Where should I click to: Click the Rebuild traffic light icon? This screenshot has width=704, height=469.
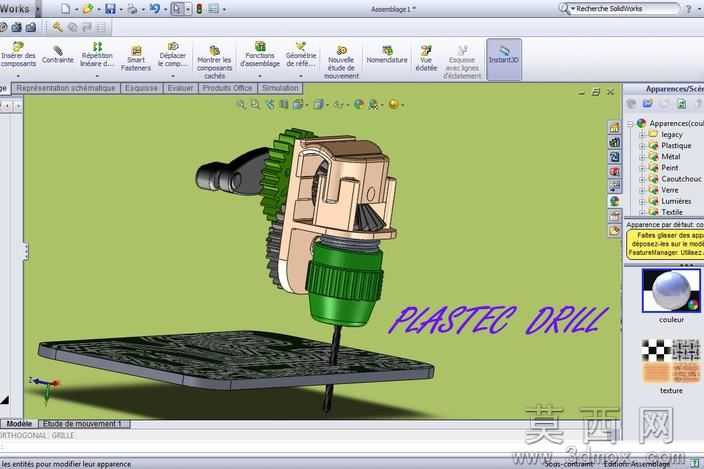199,9
